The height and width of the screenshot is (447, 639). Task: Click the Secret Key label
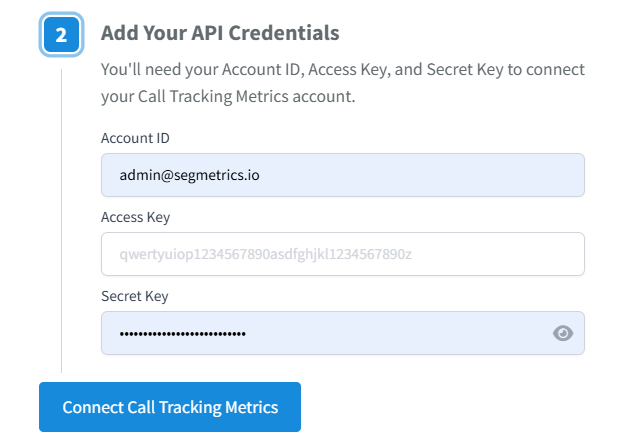pos(135,296)
